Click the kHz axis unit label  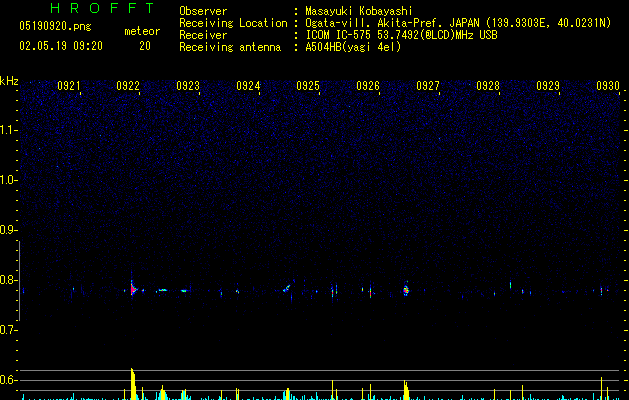point(9,81)
